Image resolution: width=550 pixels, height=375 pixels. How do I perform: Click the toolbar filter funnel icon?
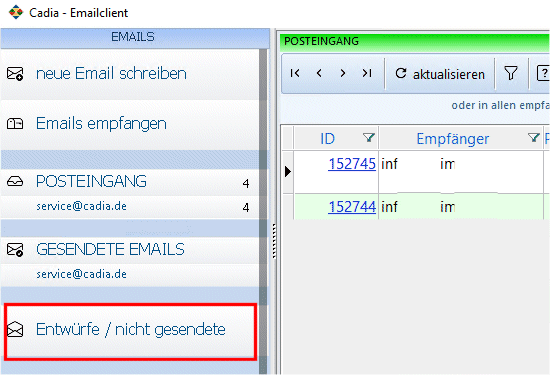(x=511, y=74)
